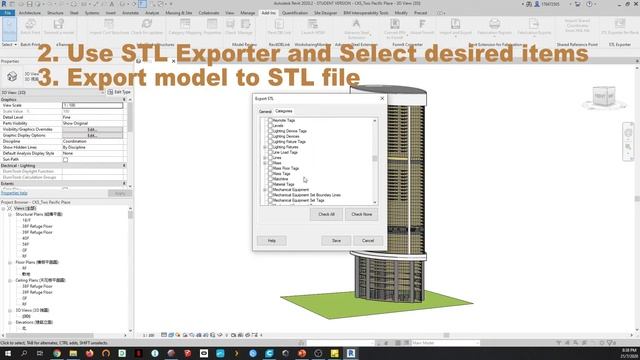This screenshot has width=640, height=360.
Task: Open the Collaborate ribbon tab
Action: (209, 13)
